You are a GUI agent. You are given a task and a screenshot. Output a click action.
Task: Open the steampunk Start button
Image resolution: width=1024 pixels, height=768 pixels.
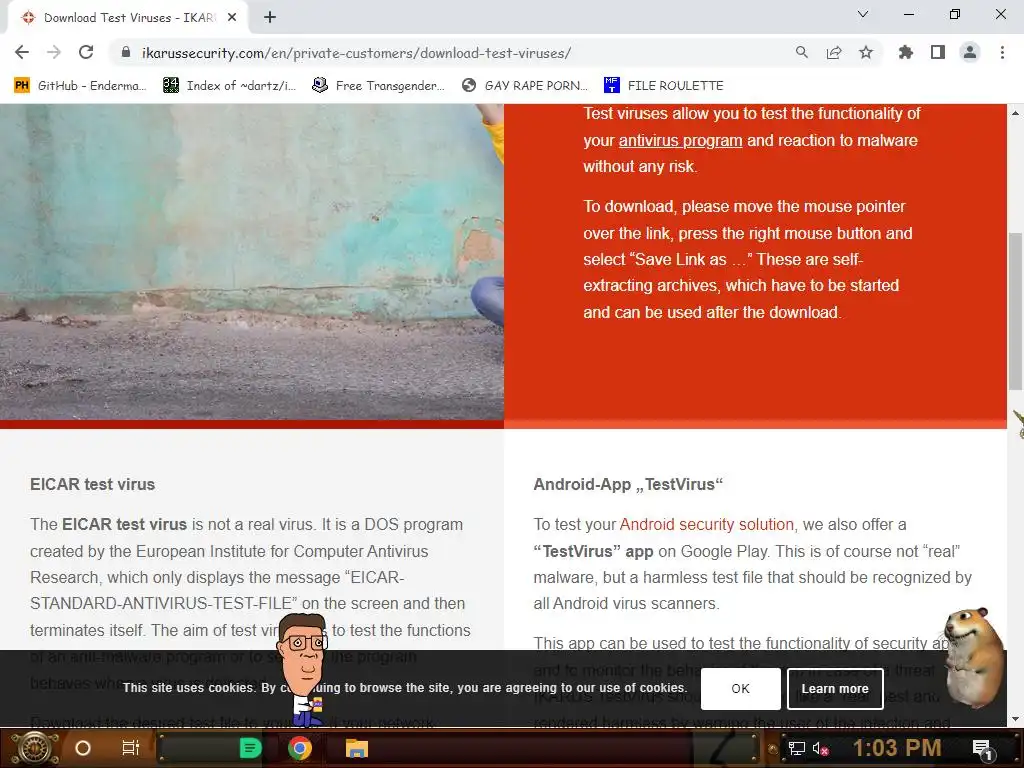tap(34, 748)
